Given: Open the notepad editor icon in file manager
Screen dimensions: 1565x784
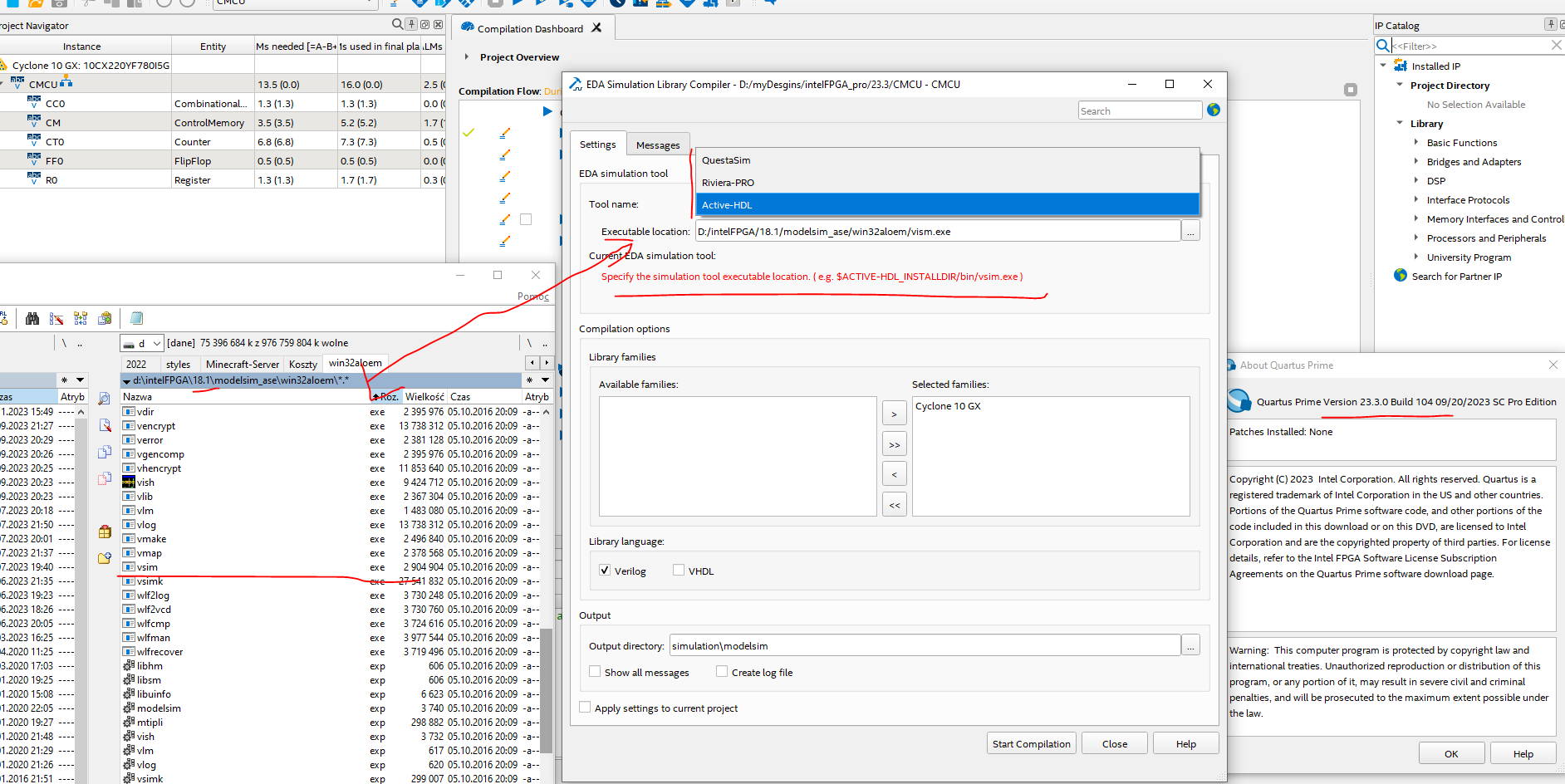Looking at the screenshot, I should (135, 318).
